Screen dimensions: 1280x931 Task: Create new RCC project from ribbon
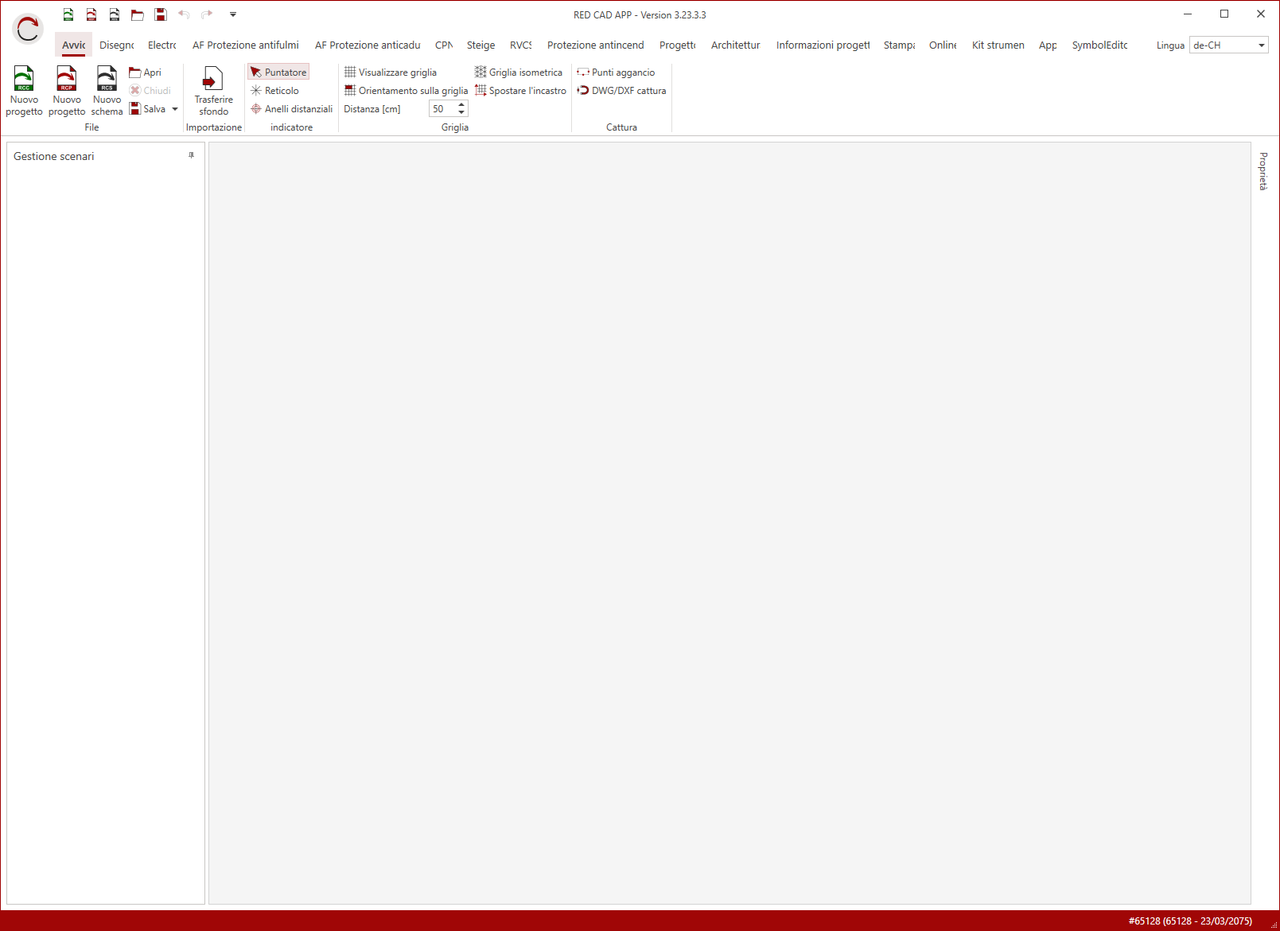click(24, 92)
